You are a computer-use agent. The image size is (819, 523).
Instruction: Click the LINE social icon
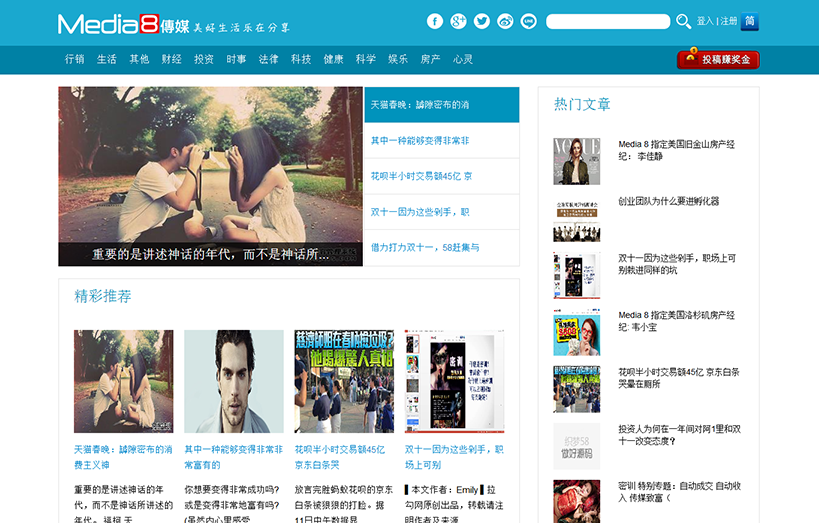(528, 21)
